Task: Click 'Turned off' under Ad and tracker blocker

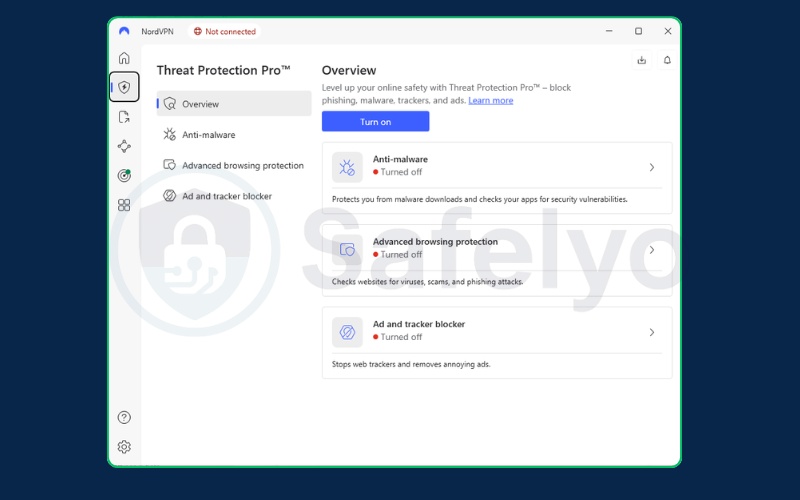Action: coord(397,337)
